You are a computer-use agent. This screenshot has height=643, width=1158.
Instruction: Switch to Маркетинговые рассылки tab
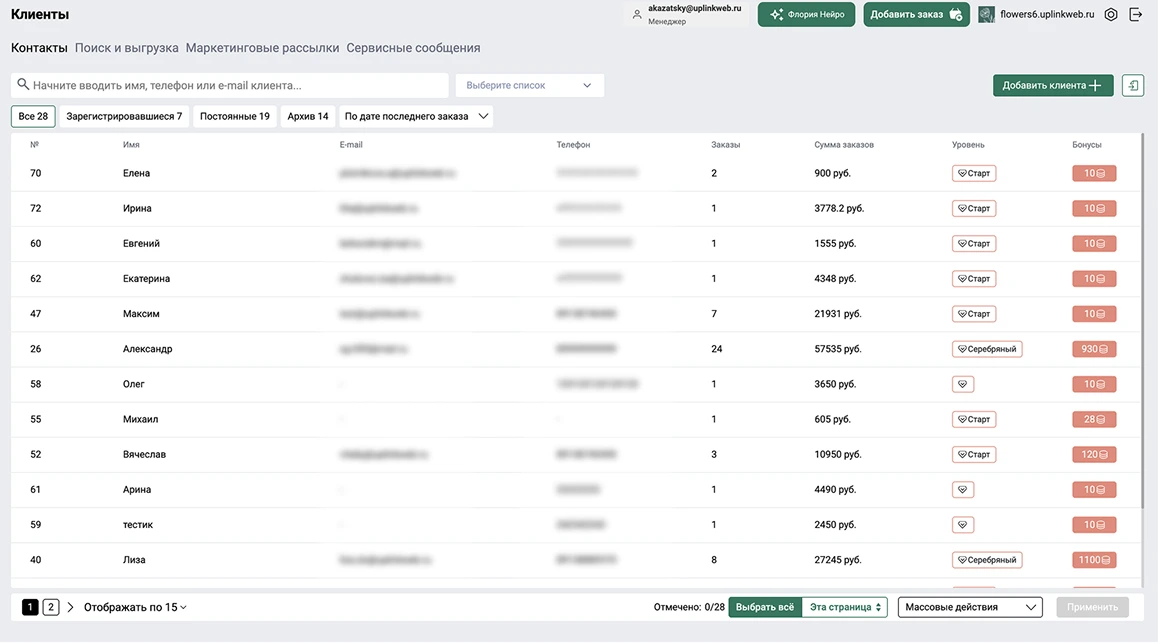tap(262, 48)
